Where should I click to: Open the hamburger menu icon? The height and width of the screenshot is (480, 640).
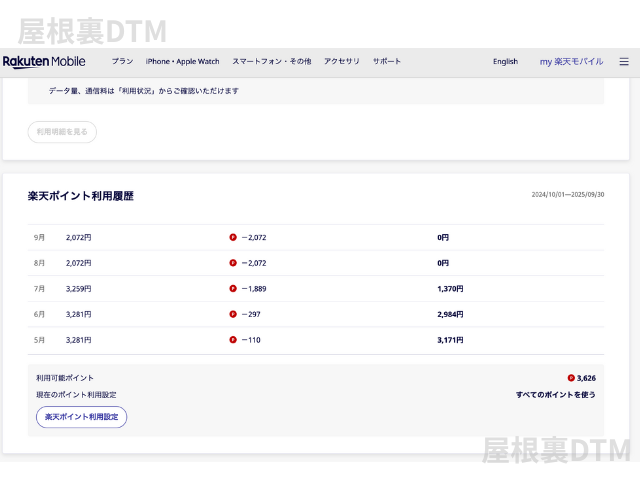pyautogui.click(x=624, y=62)
